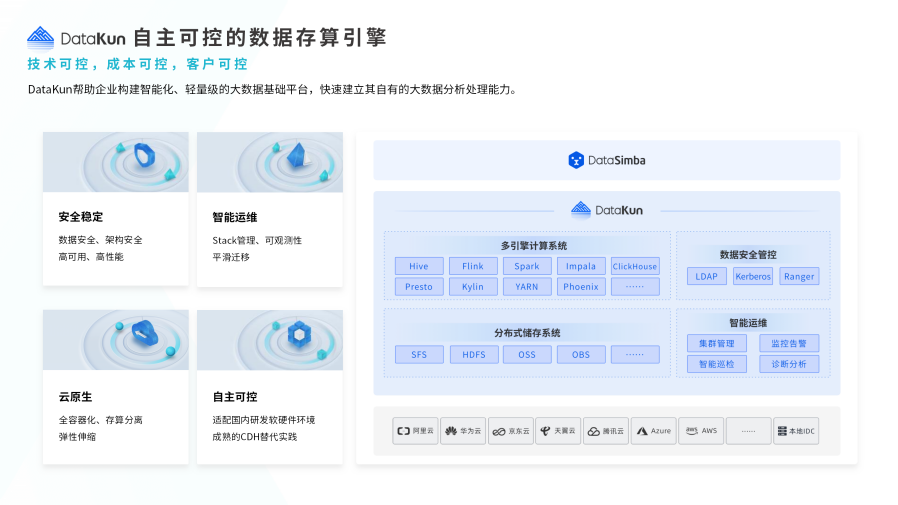Select the Kerberos security box
The image size is (898, 505).
click(753, 276)
